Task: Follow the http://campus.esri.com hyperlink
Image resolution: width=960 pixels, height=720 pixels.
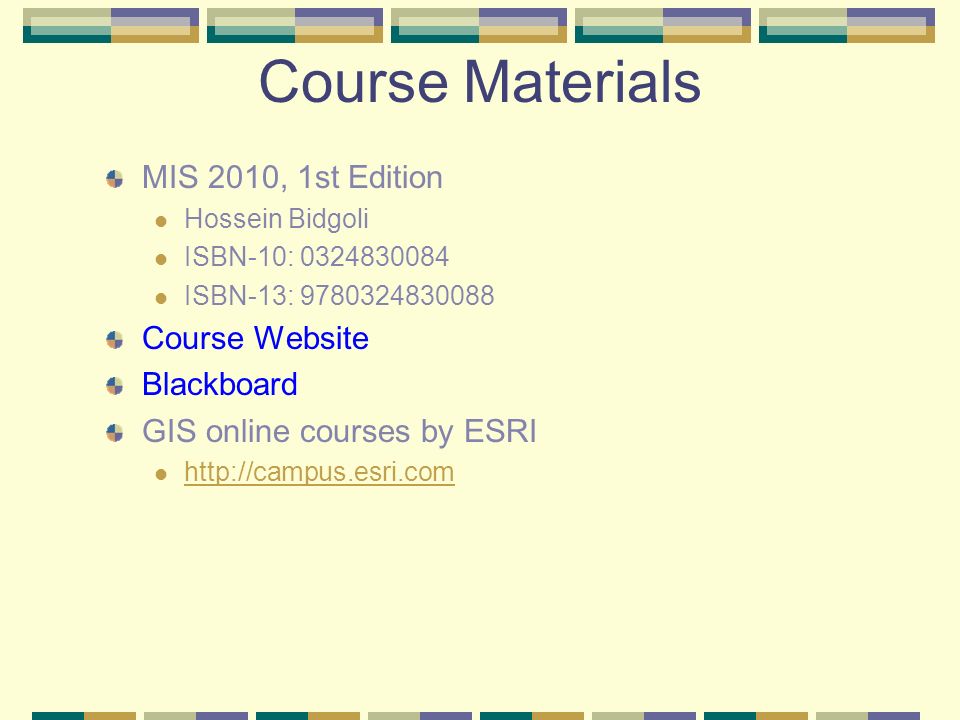Action: [319, 472]
